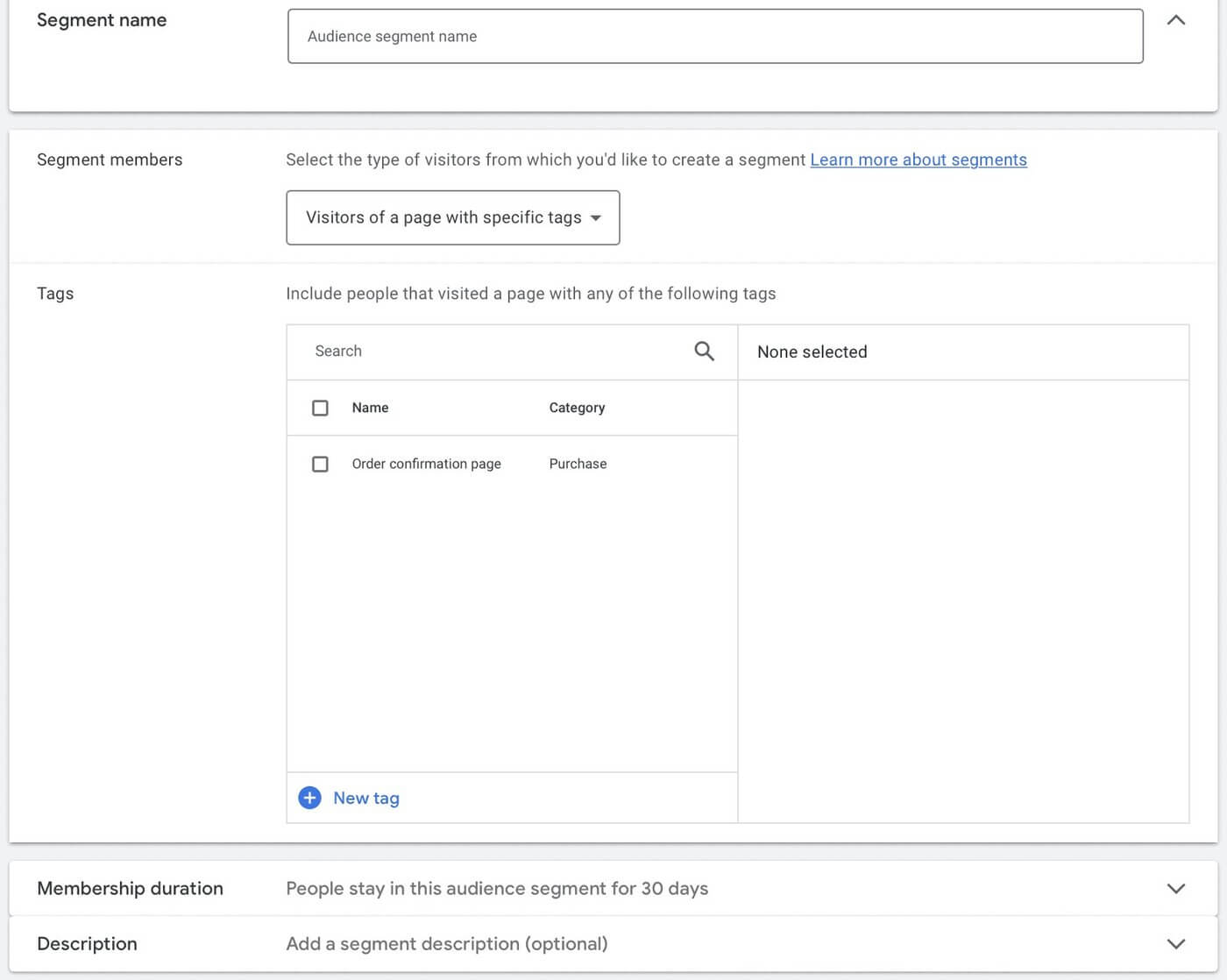Toggle the select-all checkbox in the tag list header
Viewport: 1227px width, 980px height.
click(x=321, y=408)
